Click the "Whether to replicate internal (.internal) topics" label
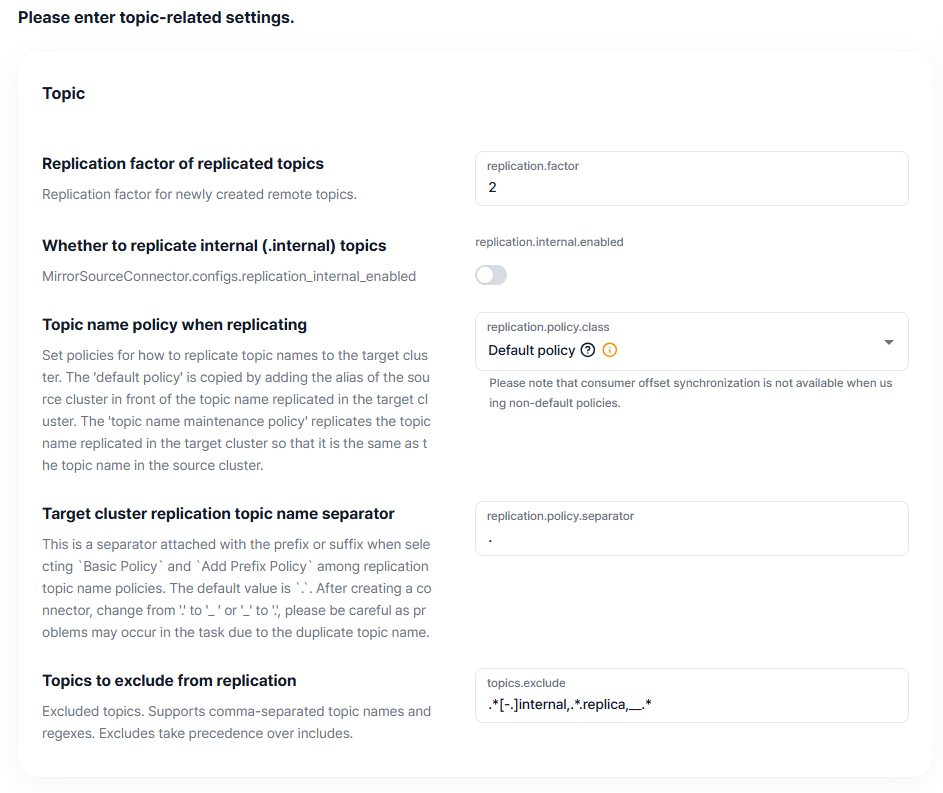Viewport: 943px width, 793px height. [x=214, y=246]
